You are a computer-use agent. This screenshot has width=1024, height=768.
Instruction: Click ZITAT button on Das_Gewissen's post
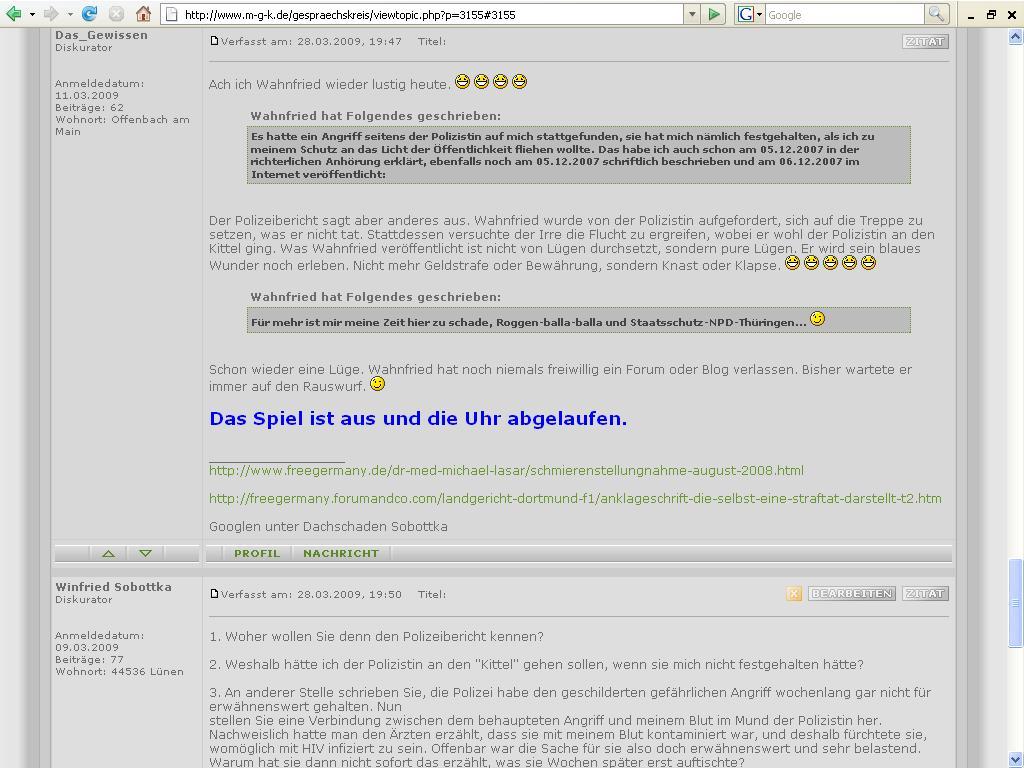click(x=924, y=41)
